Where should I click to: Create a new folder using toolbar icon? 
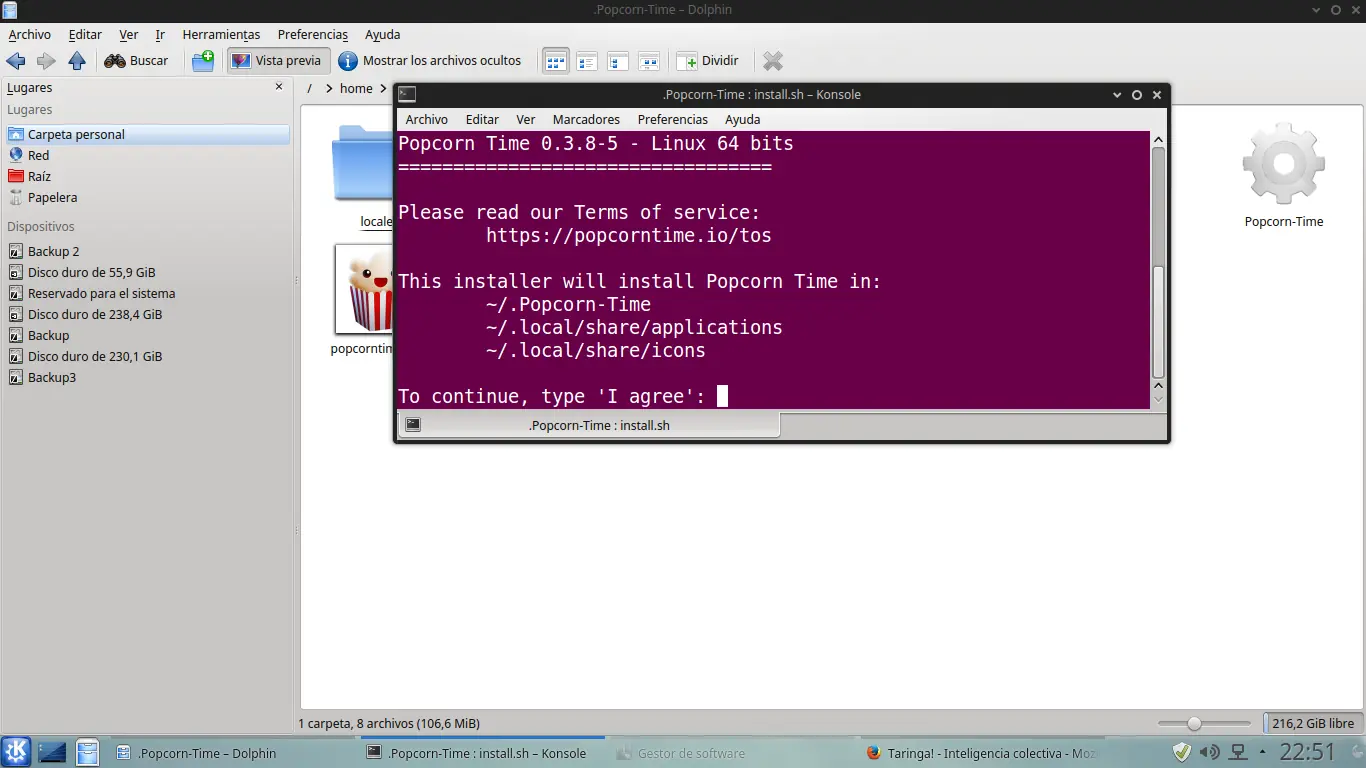pyautogui.click(x=203, y=61)
